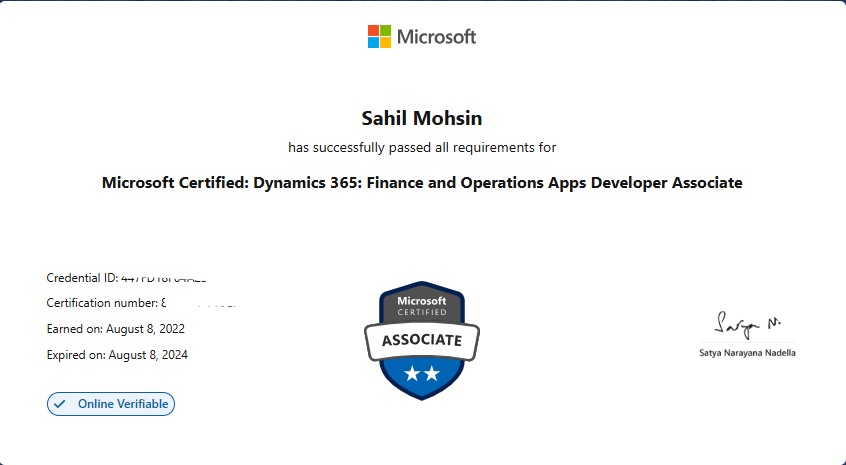Click the checkmark in Online Verifiable badge

pos(60,404)
